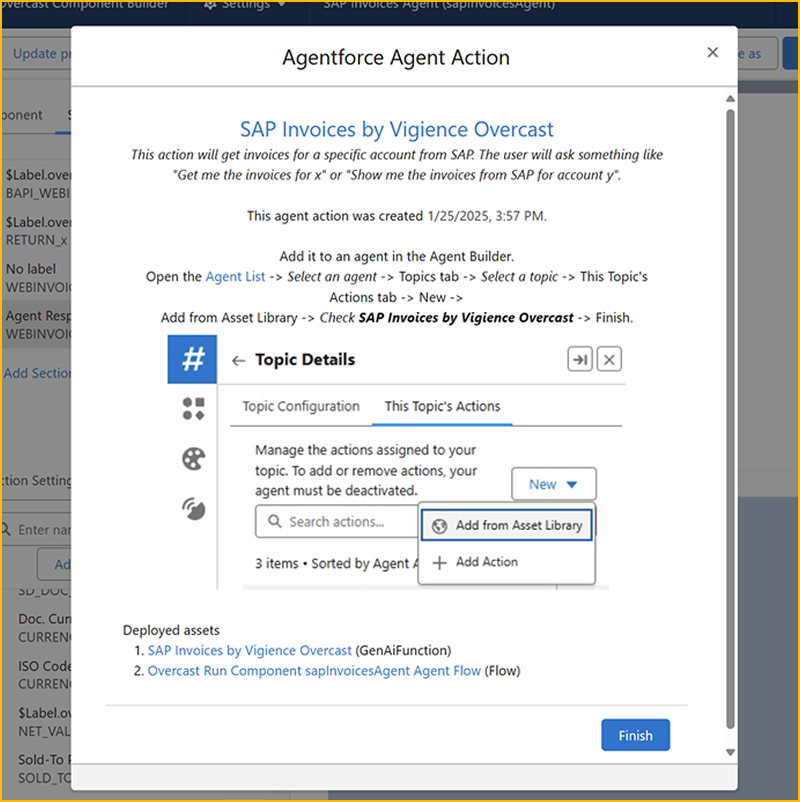Open the color palette icon in sidebar
Viewport: 800px width, 802px height.
193,458
